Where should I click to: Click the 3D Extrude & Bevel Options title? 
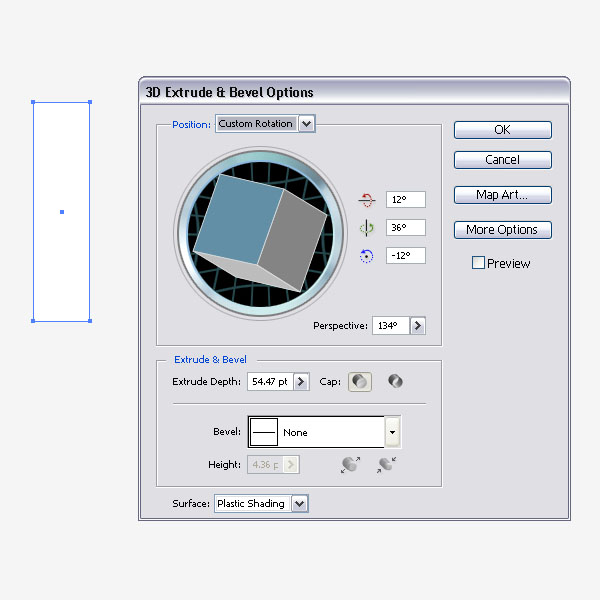tap(229, 92)
